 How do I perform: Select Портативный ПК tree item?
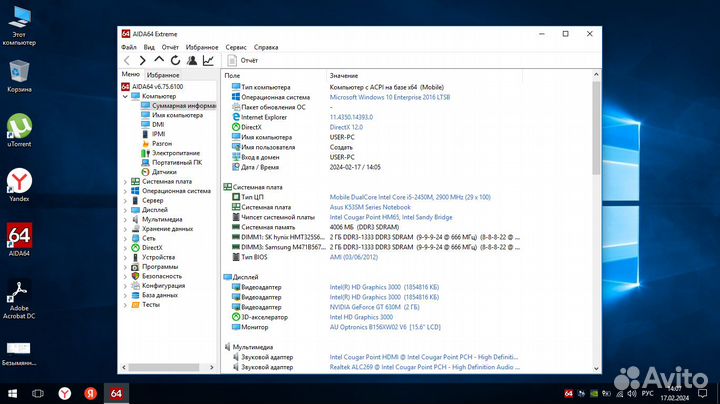(172, 163)
